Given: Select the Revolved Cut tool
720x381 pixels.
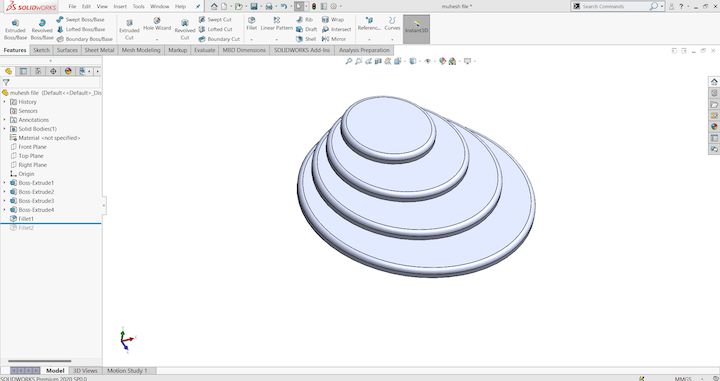Looking at the screenshot, I should tap(185, 29).
